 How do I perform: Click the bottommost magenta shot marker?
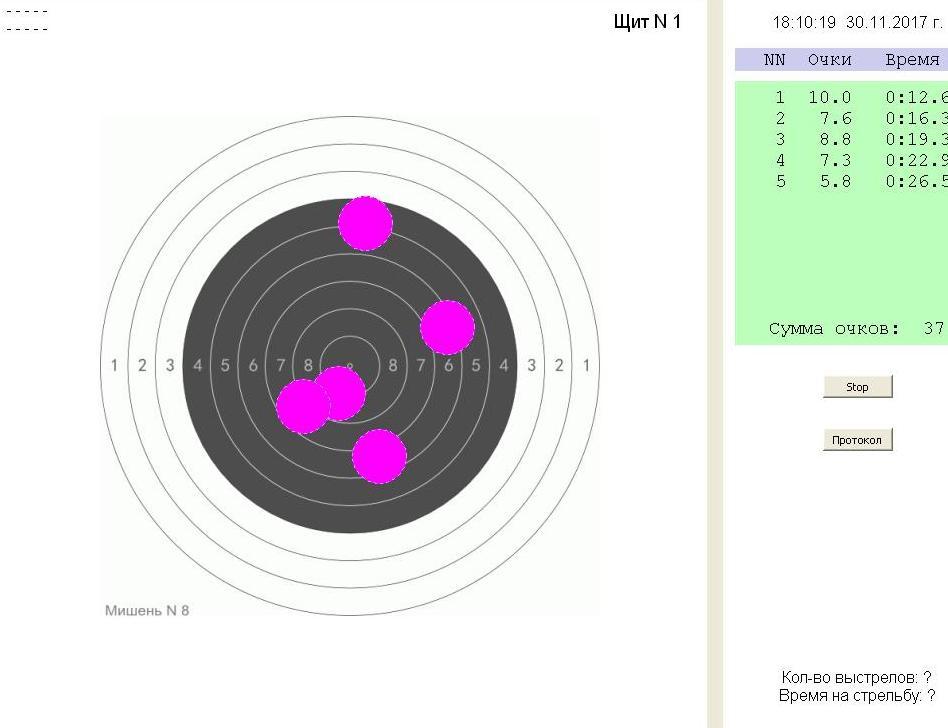(x=379, y=456)
